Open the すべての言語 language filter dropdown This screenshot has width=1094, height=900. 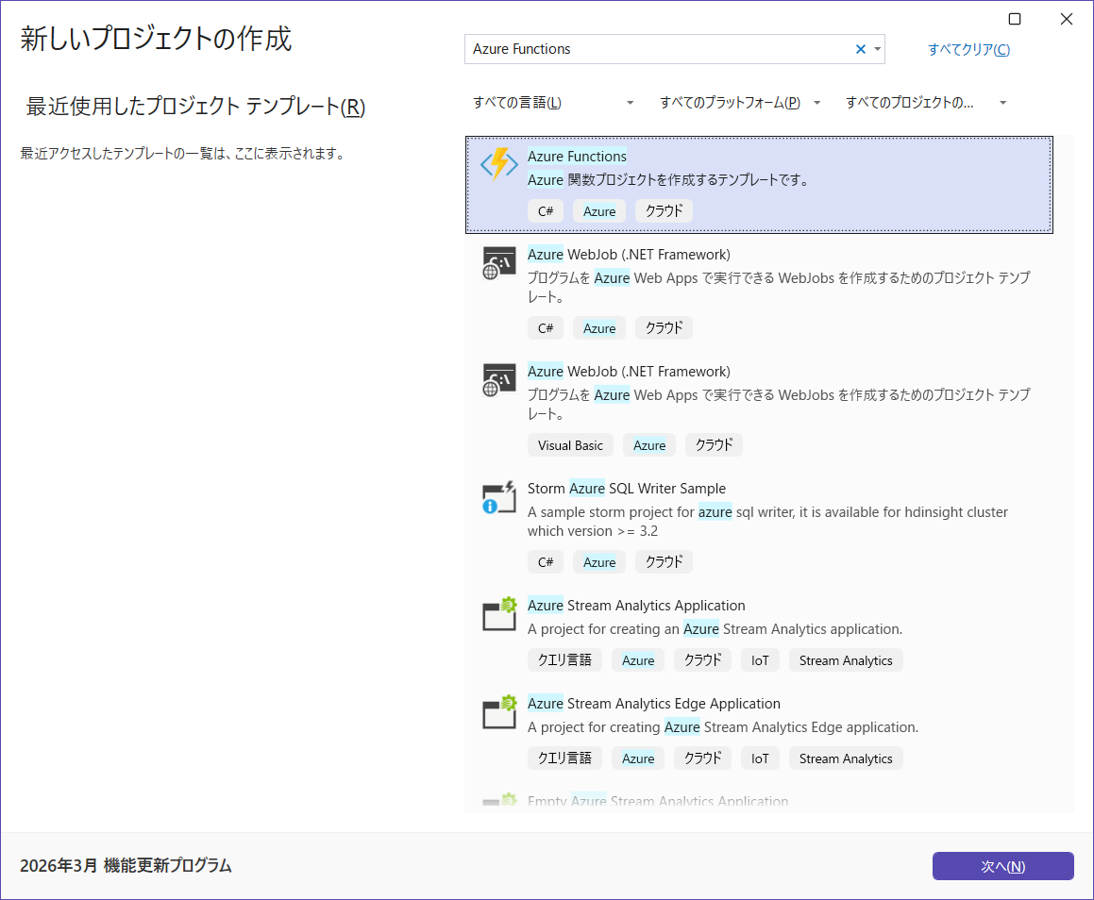[x=553, y=103]
